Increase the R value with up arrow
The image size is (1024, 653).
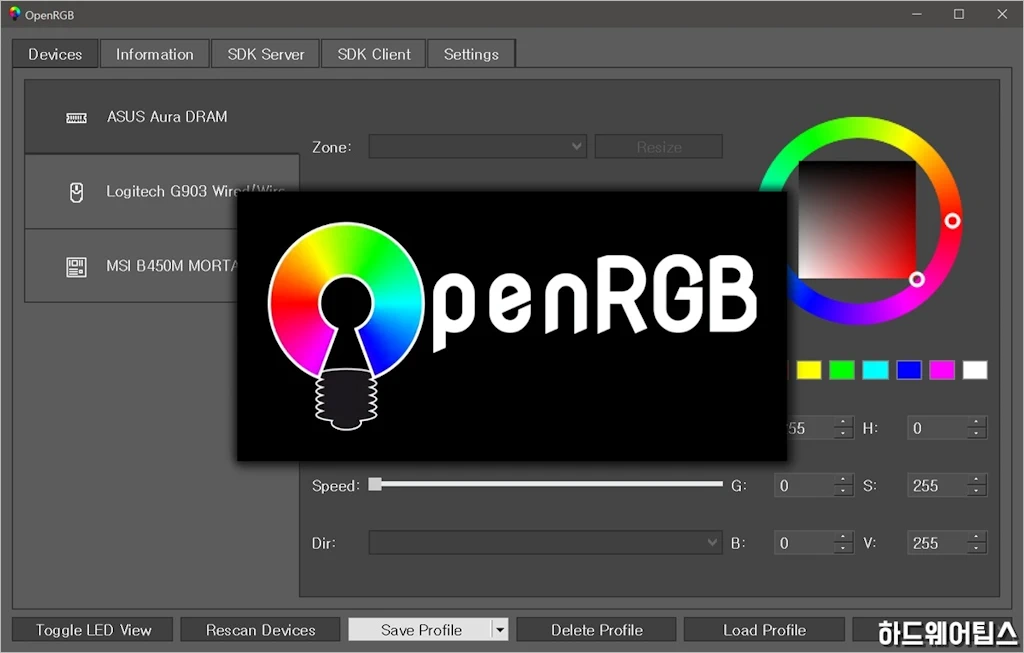[x=843, y=422]
